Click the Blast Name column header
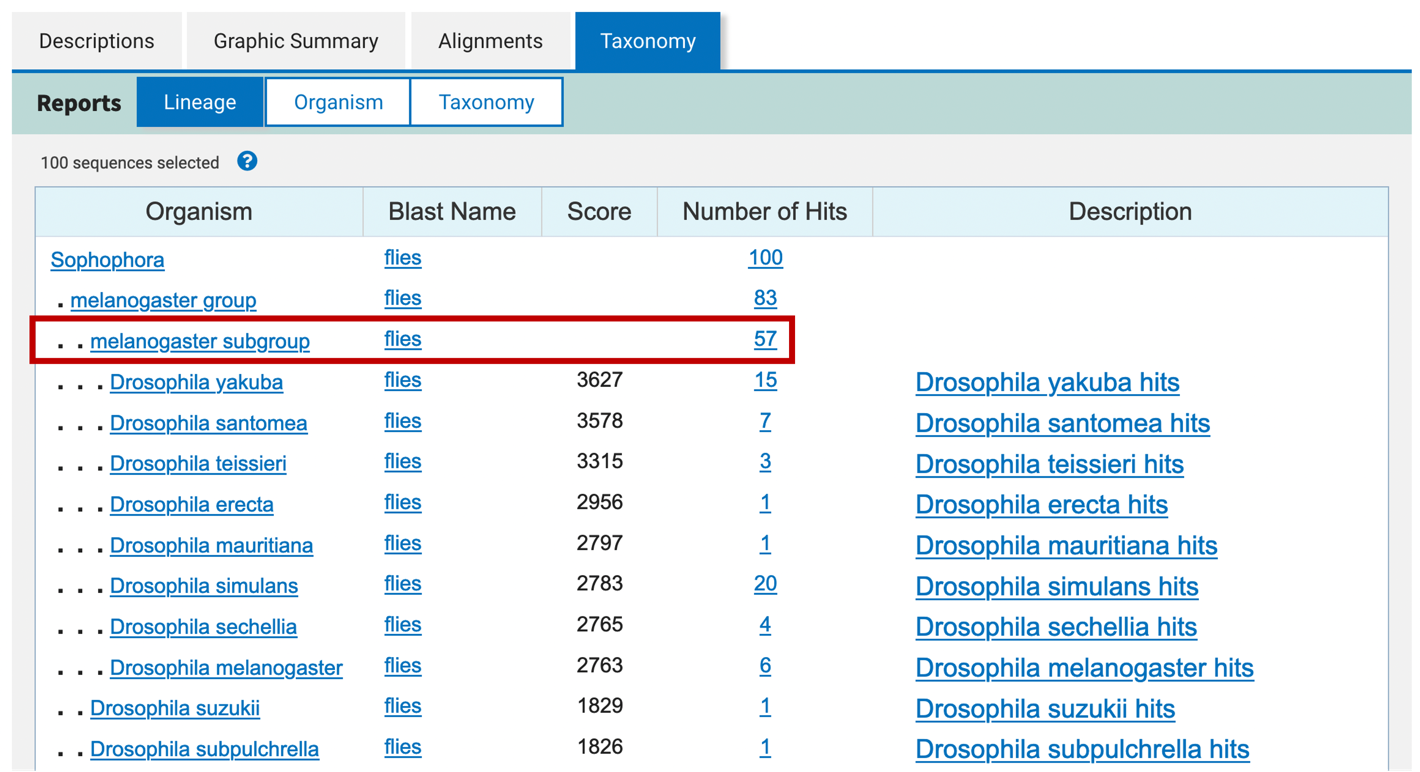Image resolution: width=1420 pixels, height=772 pixels. (452, 212)
